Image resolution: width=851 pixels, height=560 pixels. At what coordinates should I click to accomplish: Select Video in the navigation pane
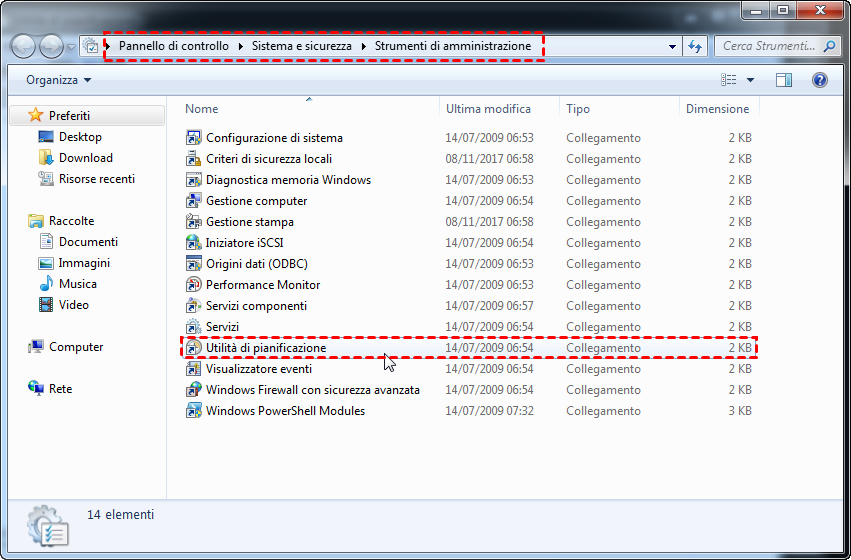[74, 305]
